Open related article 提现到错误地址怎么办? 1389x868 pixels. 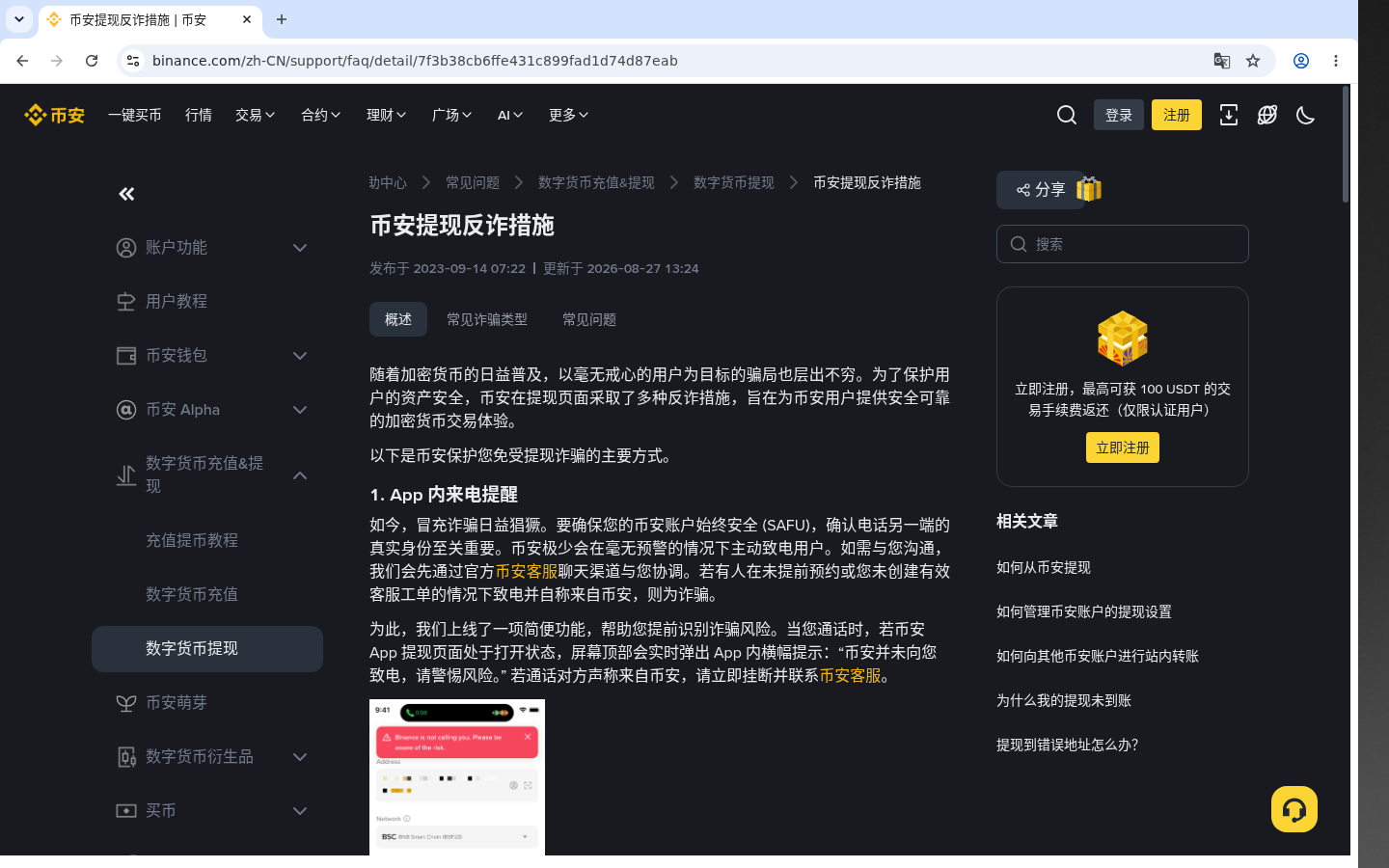1068,746
